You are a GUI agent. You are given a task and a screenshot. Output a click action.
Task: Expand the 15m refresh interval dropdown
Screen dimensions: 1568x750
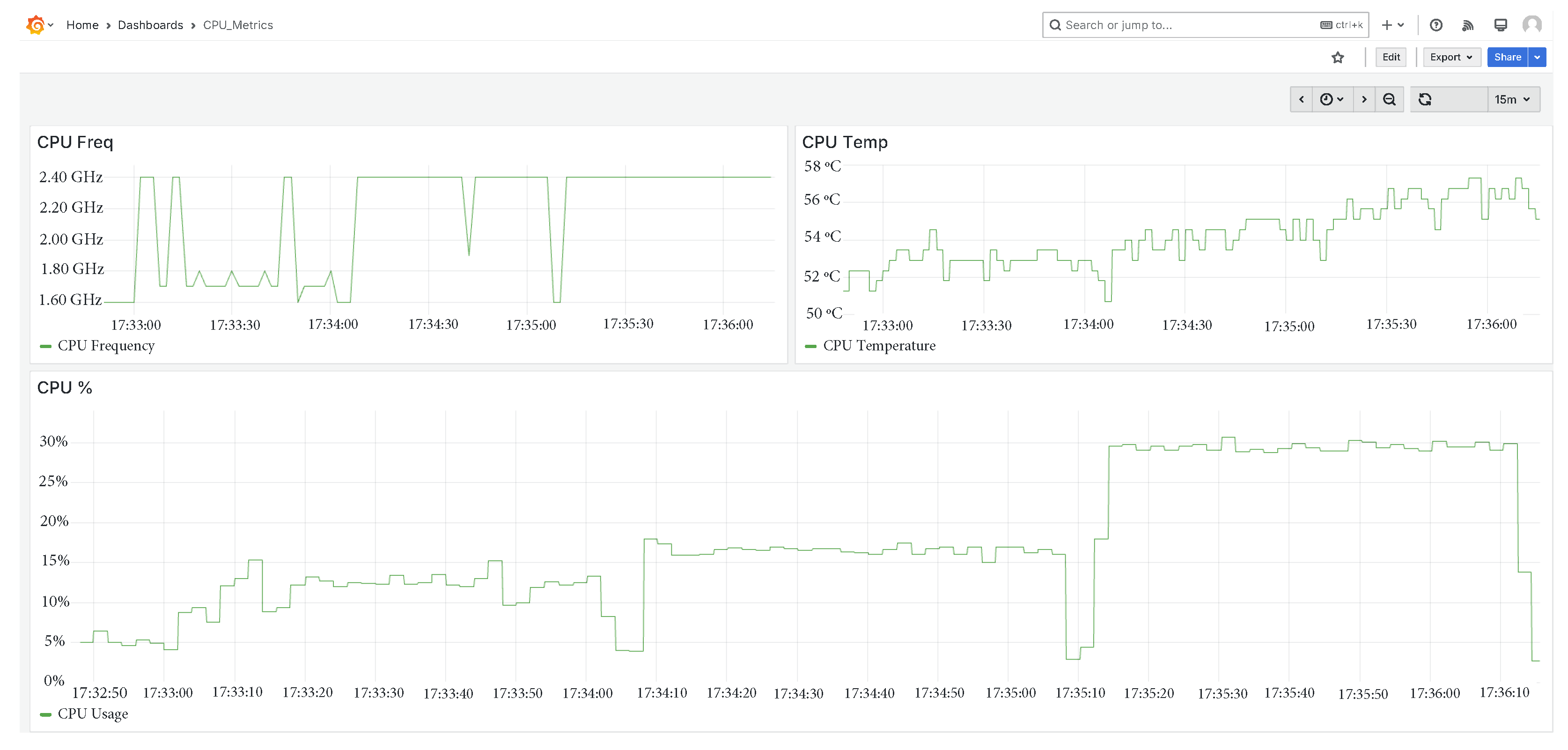tap(1513, 99)
